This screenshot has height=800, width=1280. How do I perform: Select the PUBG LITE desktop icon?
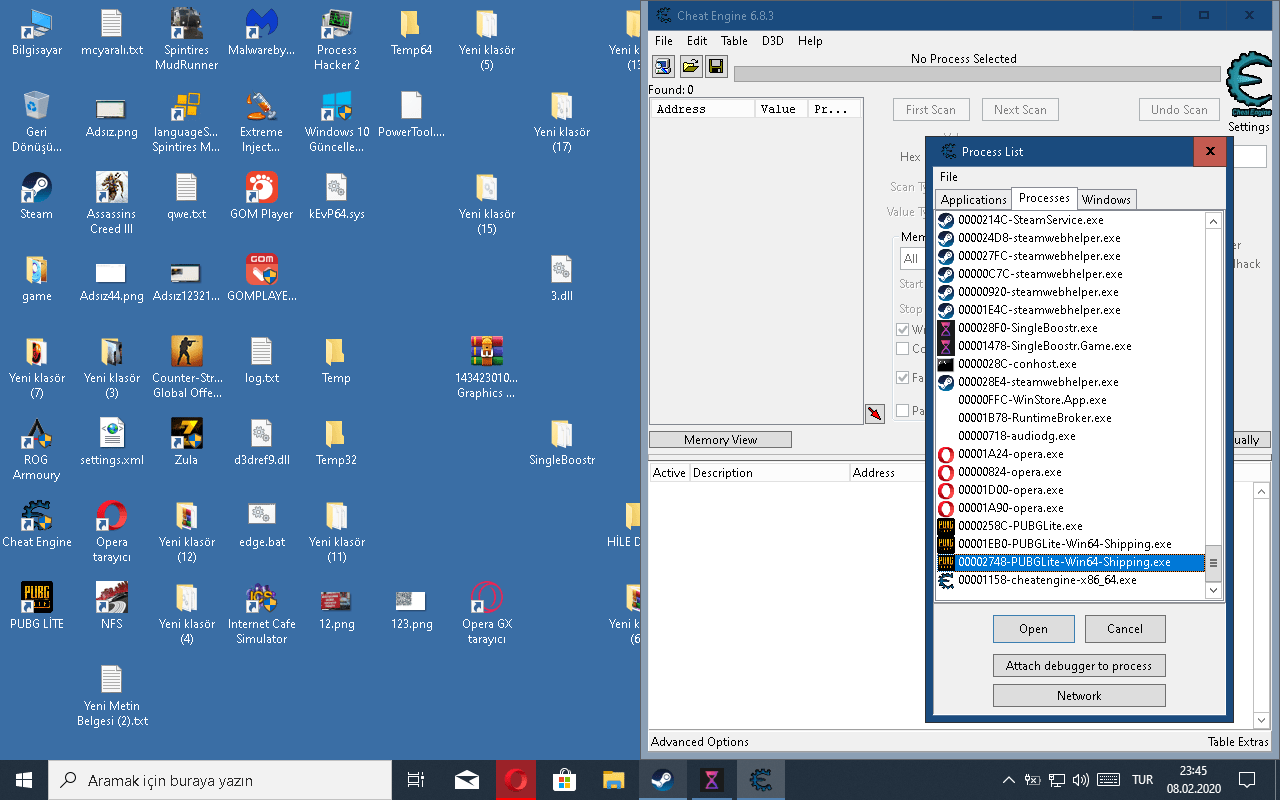(37, 606)
